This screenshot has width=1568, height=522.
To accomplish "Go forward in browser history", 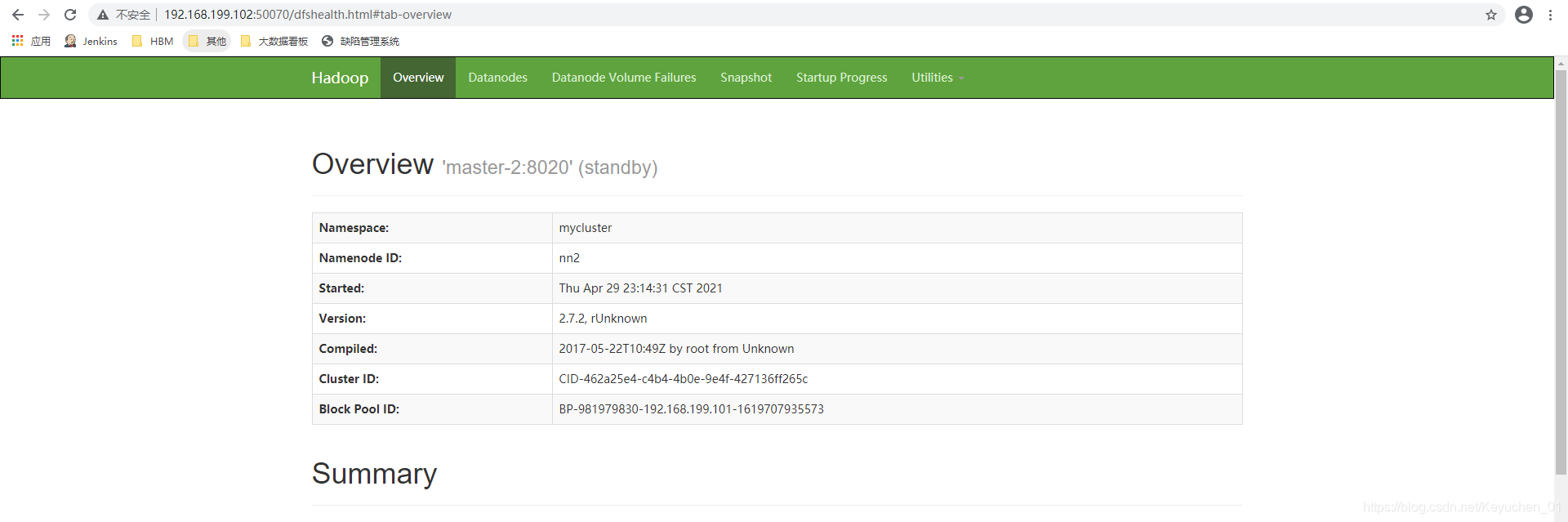I will click(x=44, y=15).
